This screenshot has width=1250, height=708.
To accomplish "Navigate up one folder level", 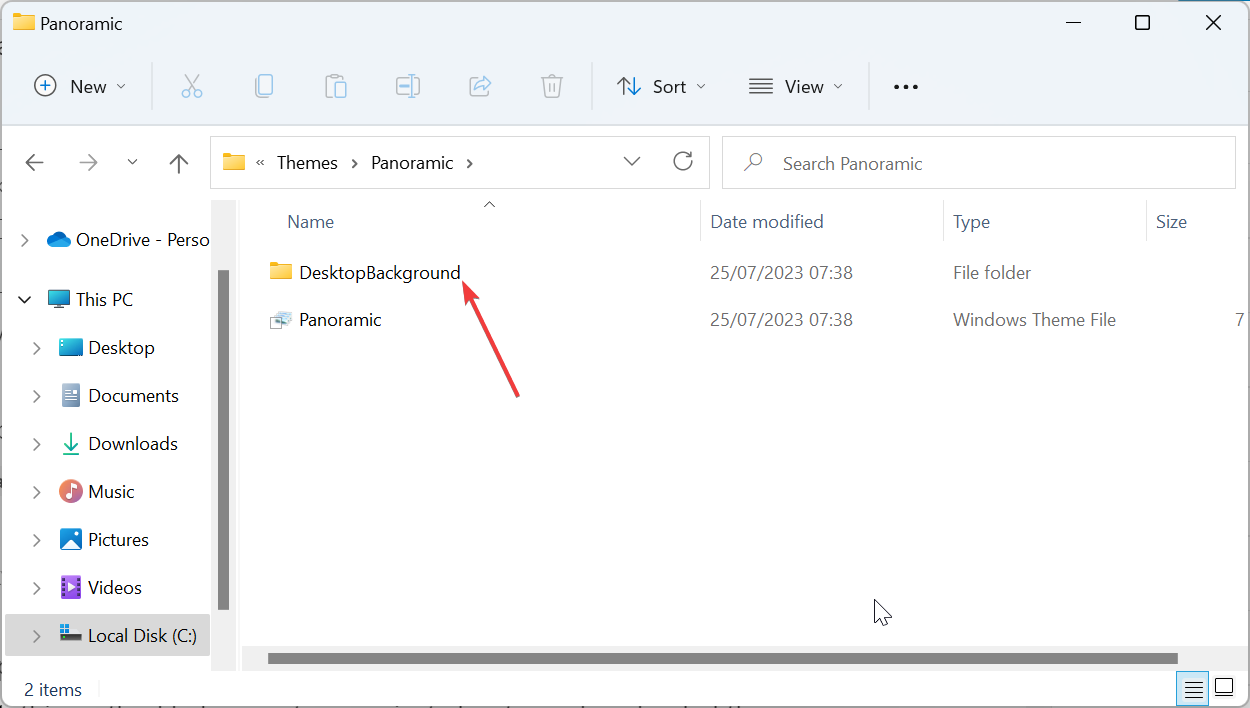I will point(178,162).
